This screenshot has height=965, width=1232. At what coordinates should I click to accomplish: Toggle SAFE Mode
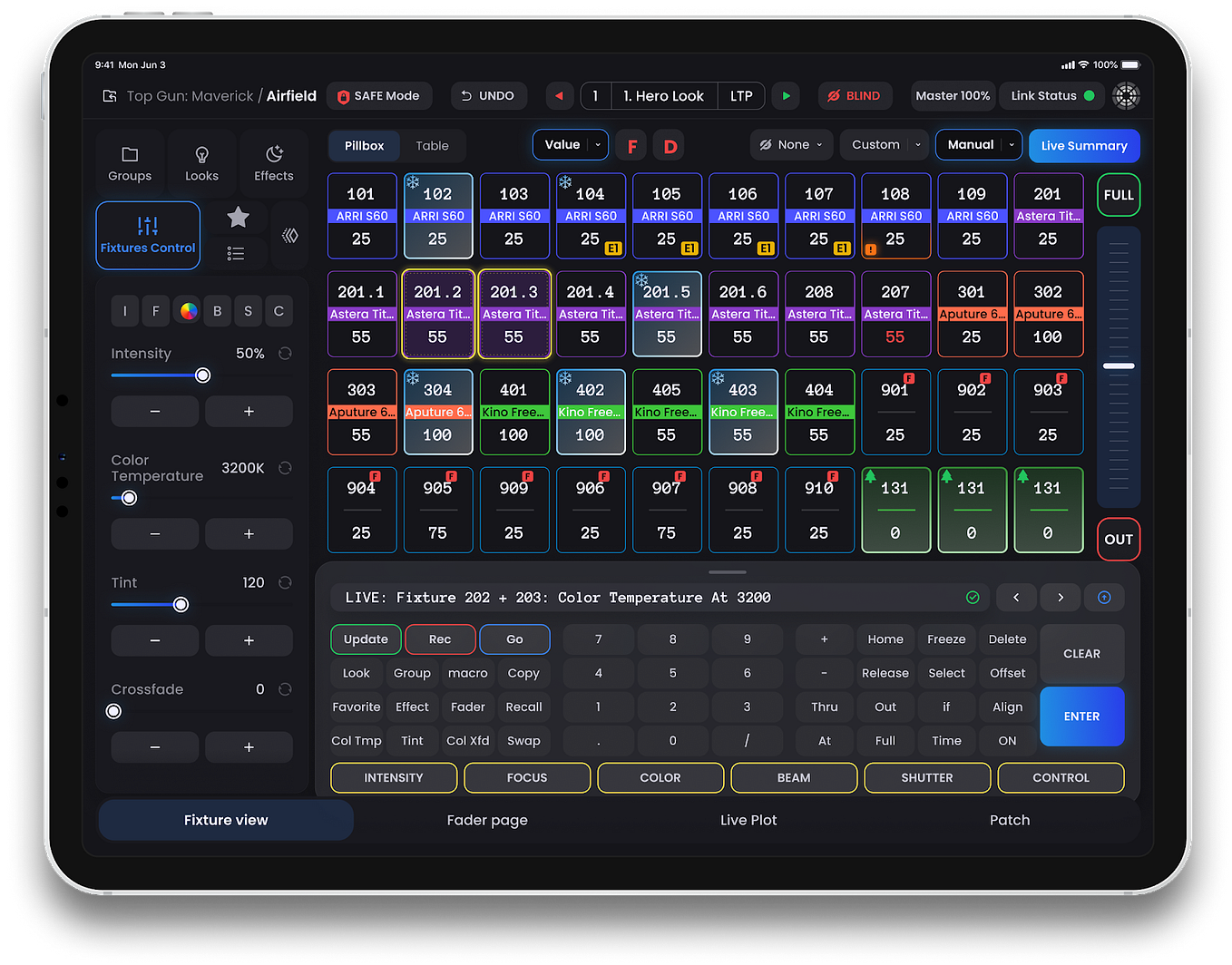pos(379,96)
